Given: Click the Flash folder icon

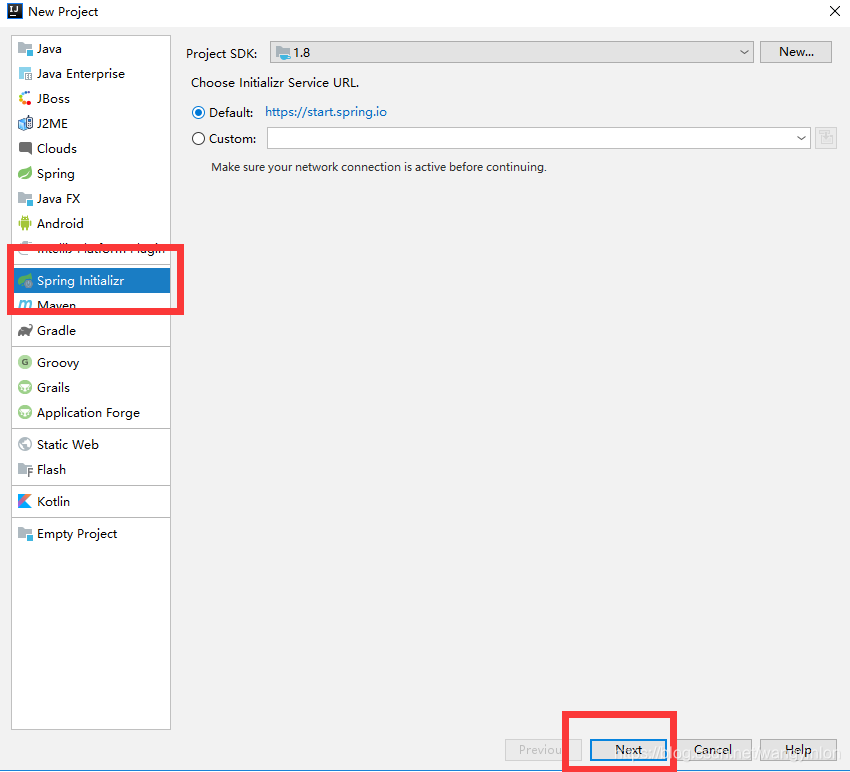Looking at the screenshot, I should pos(25,469).
